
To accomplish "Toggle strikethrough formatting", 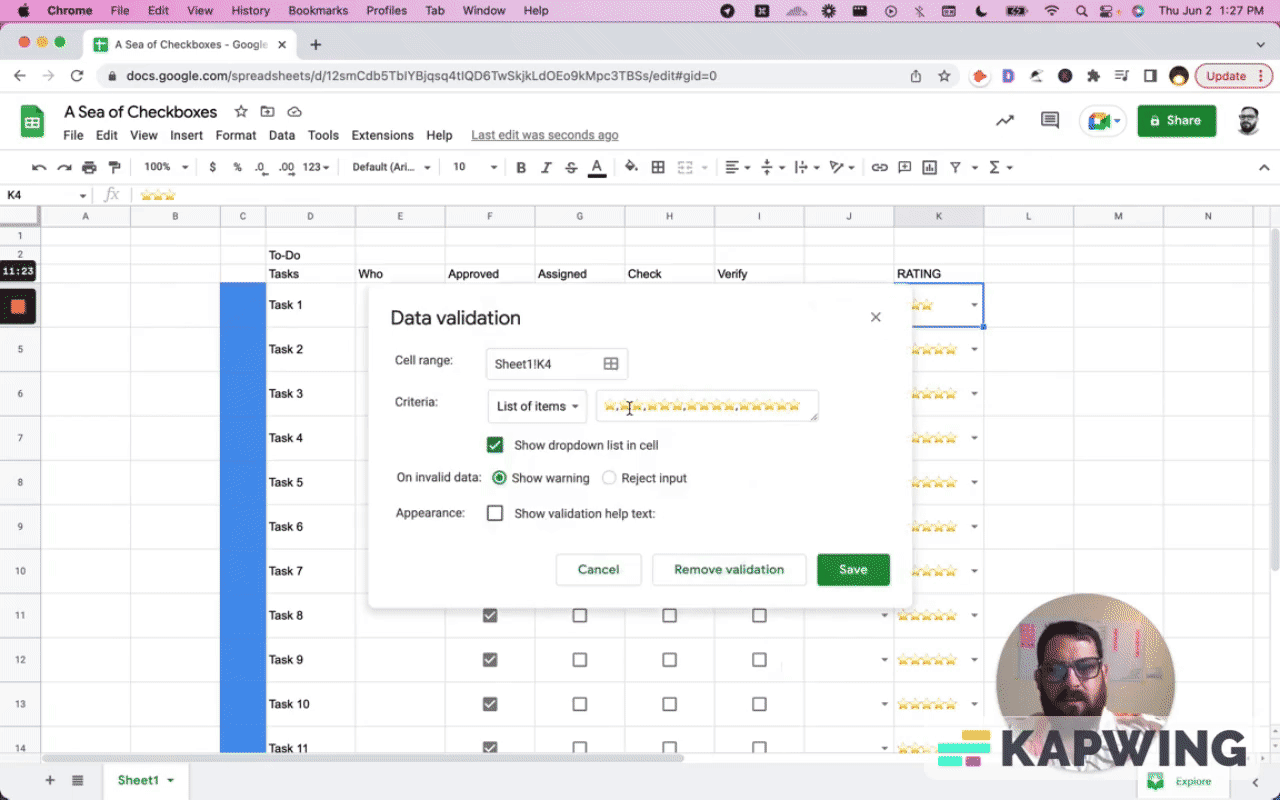I will [571, 167].
